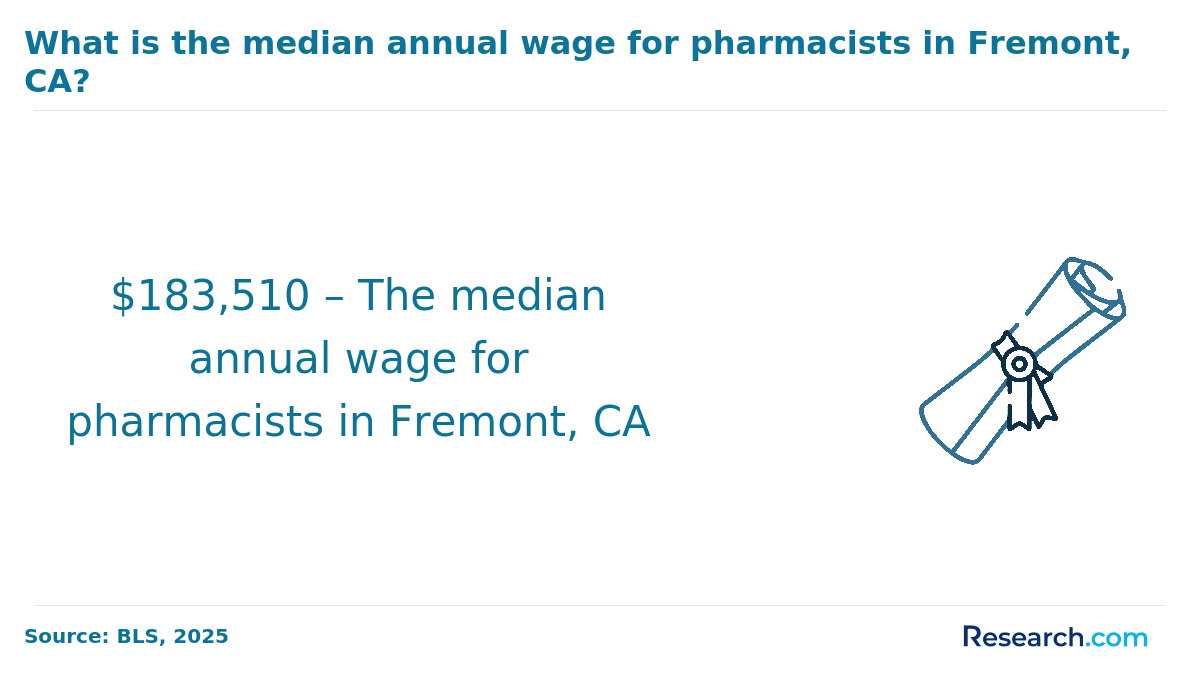Screen dimensions: 1200x680
Task: Click the rolled diploma scroll icon
Action: (x=1022, y=360)
